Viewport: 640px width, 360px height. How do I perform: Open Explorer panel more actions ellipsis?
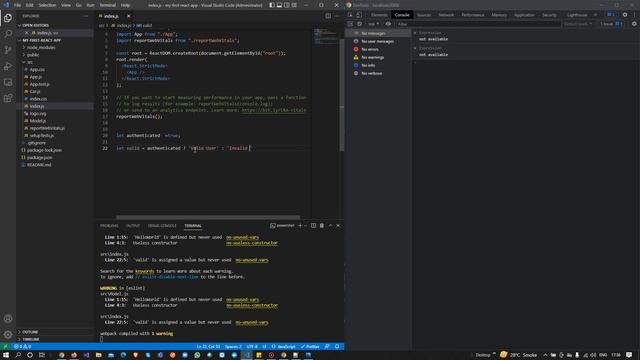(85, 16)
